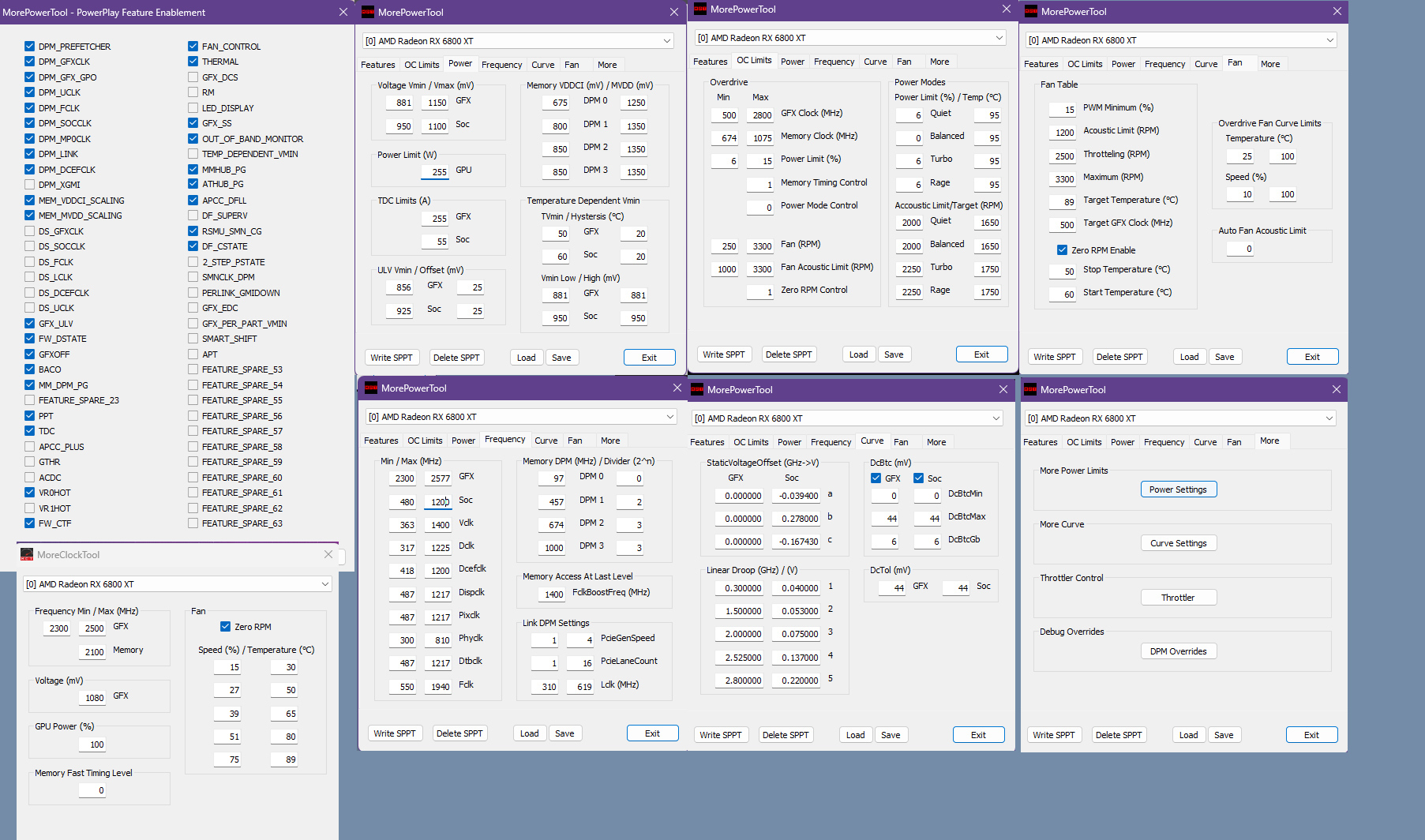Viewport: 1425px width, 840px height.
Task: Click the Power Limit (W) GPU field
Action: pos(436,172)
